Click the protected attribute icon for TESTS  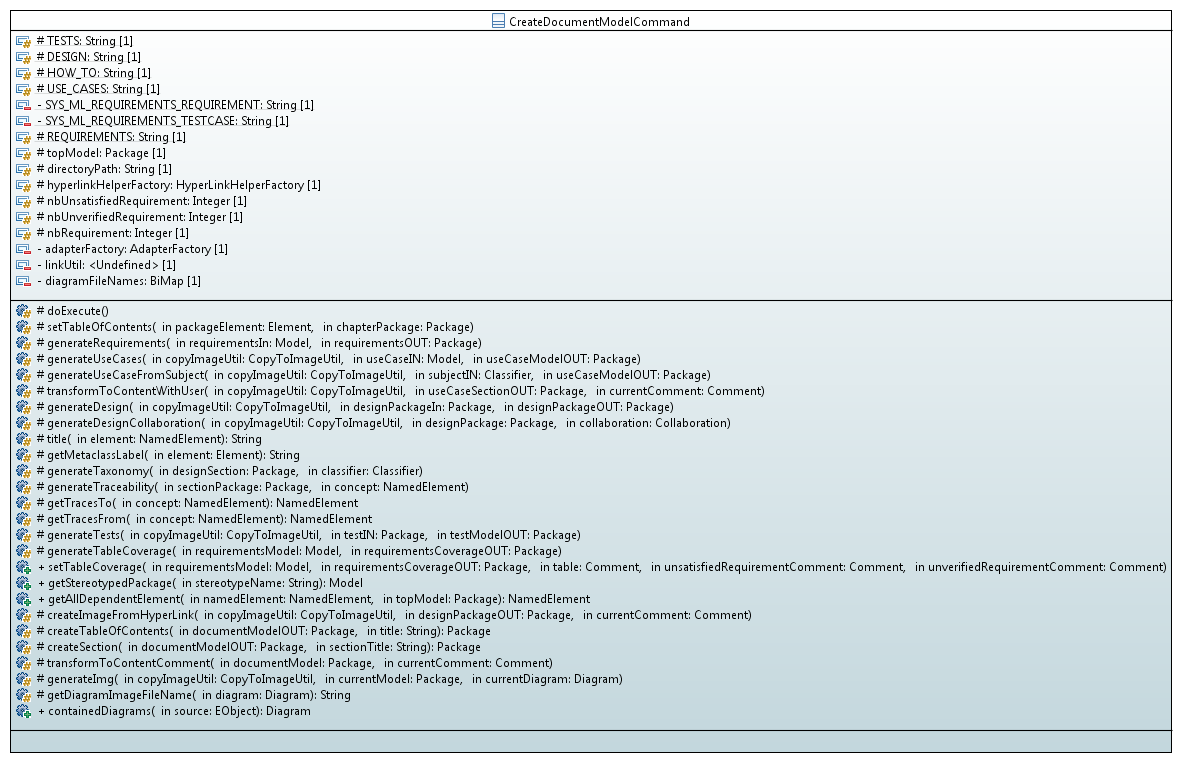pyautogui.click(x=23, y=41)
